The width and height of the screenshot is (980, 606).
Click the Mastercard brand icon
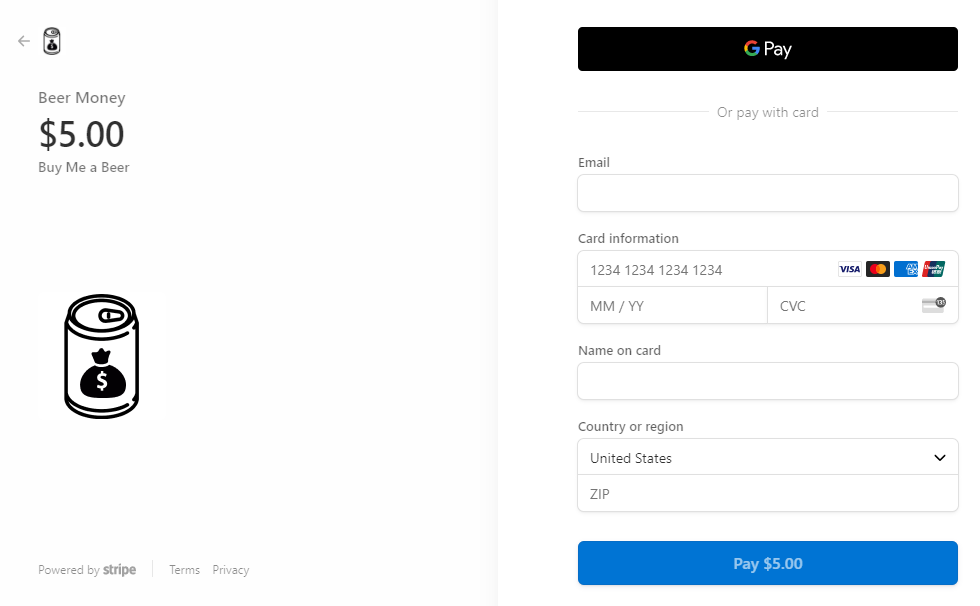click(878, 269)
